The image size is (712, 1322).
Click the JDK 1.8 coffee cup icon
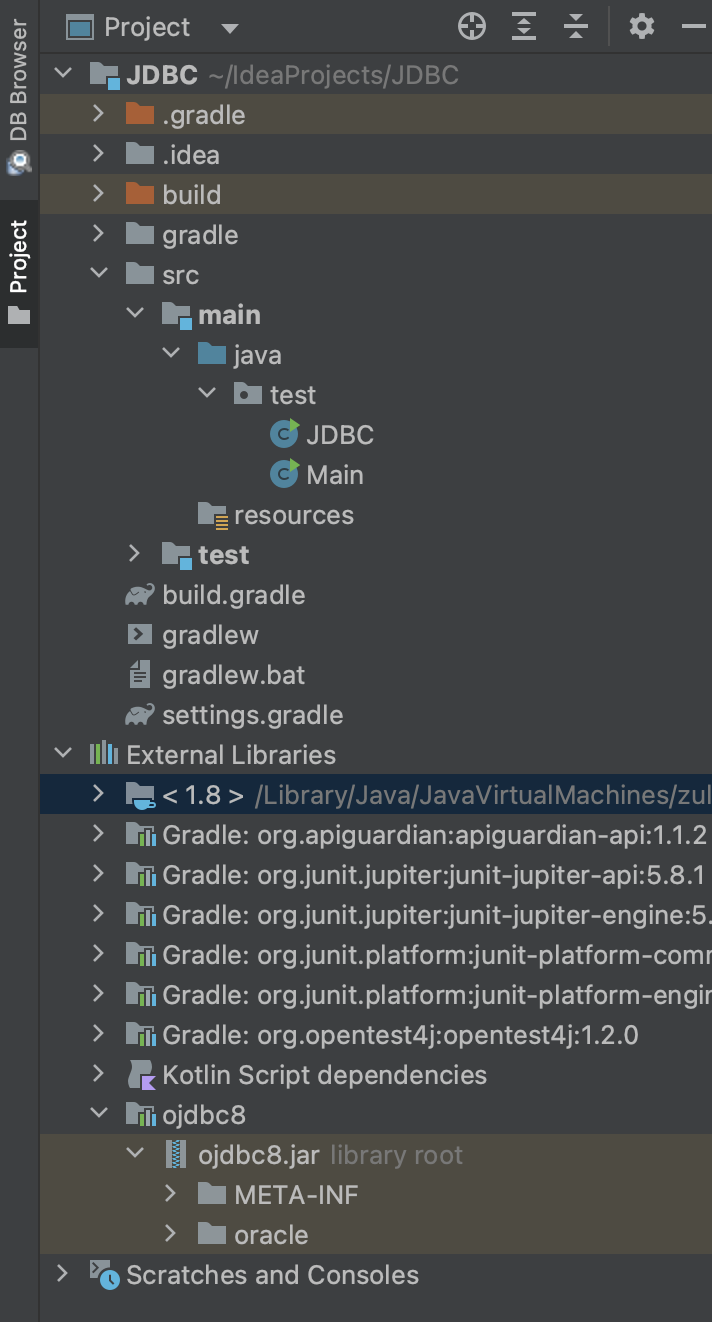(x=140, y=796)
